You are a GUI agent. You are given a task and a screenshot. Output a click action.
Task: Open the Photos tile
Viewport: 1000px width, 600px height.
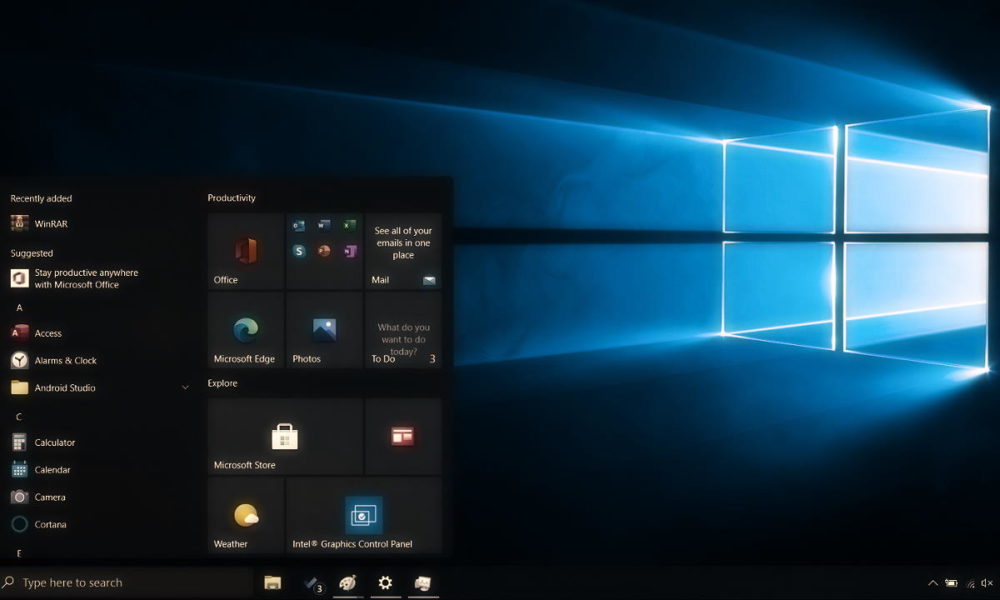coord(324,330)
